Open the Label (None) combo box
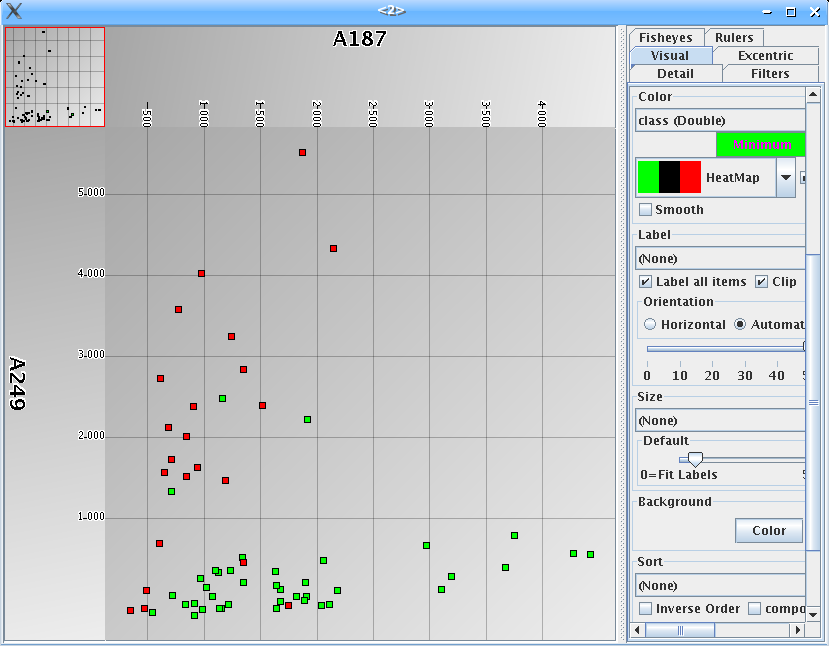 click(x=720, y=259)
